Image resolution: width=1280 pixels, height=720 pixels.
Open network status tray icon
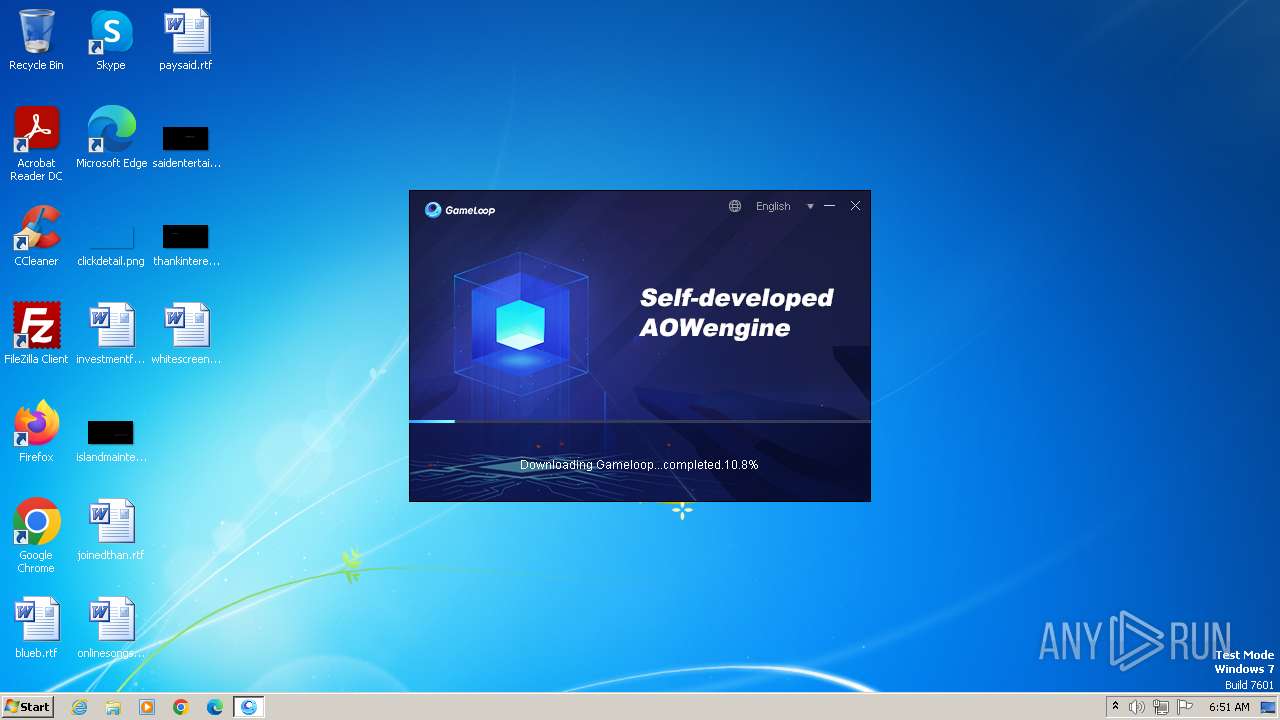(x=1161, y=707)
